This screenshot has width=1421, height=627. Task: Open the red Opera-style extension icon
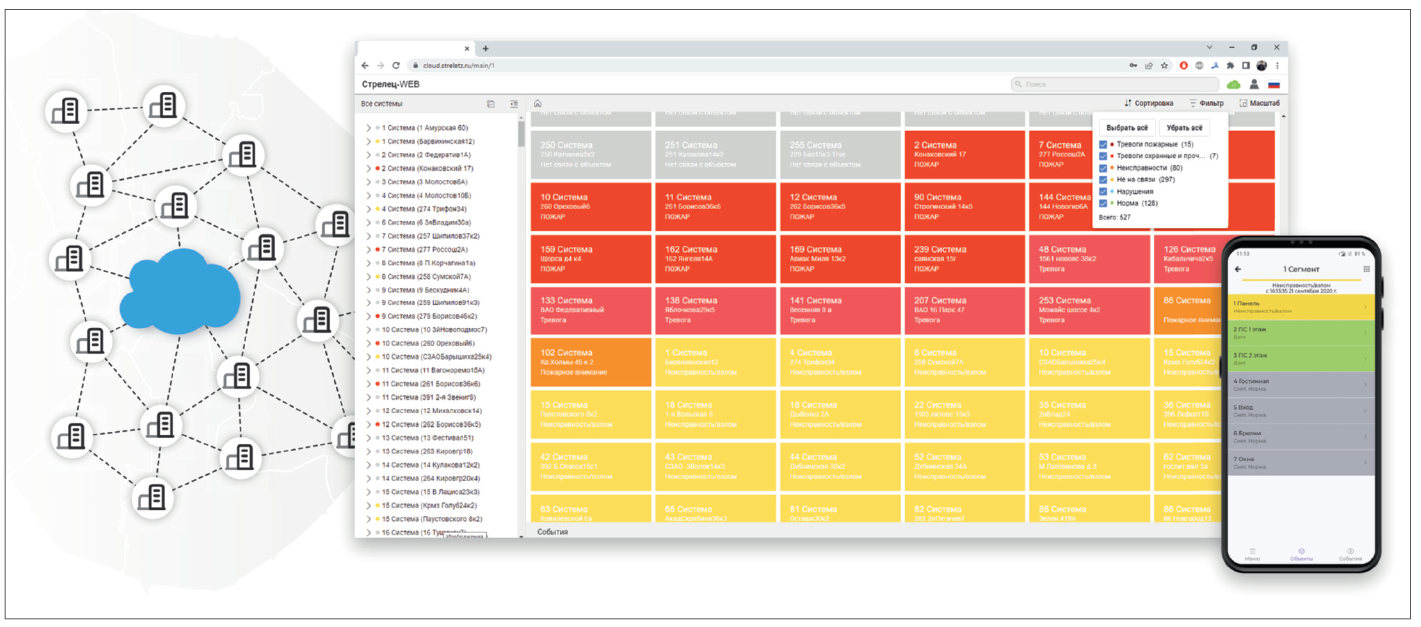[x=1185, y=65]
